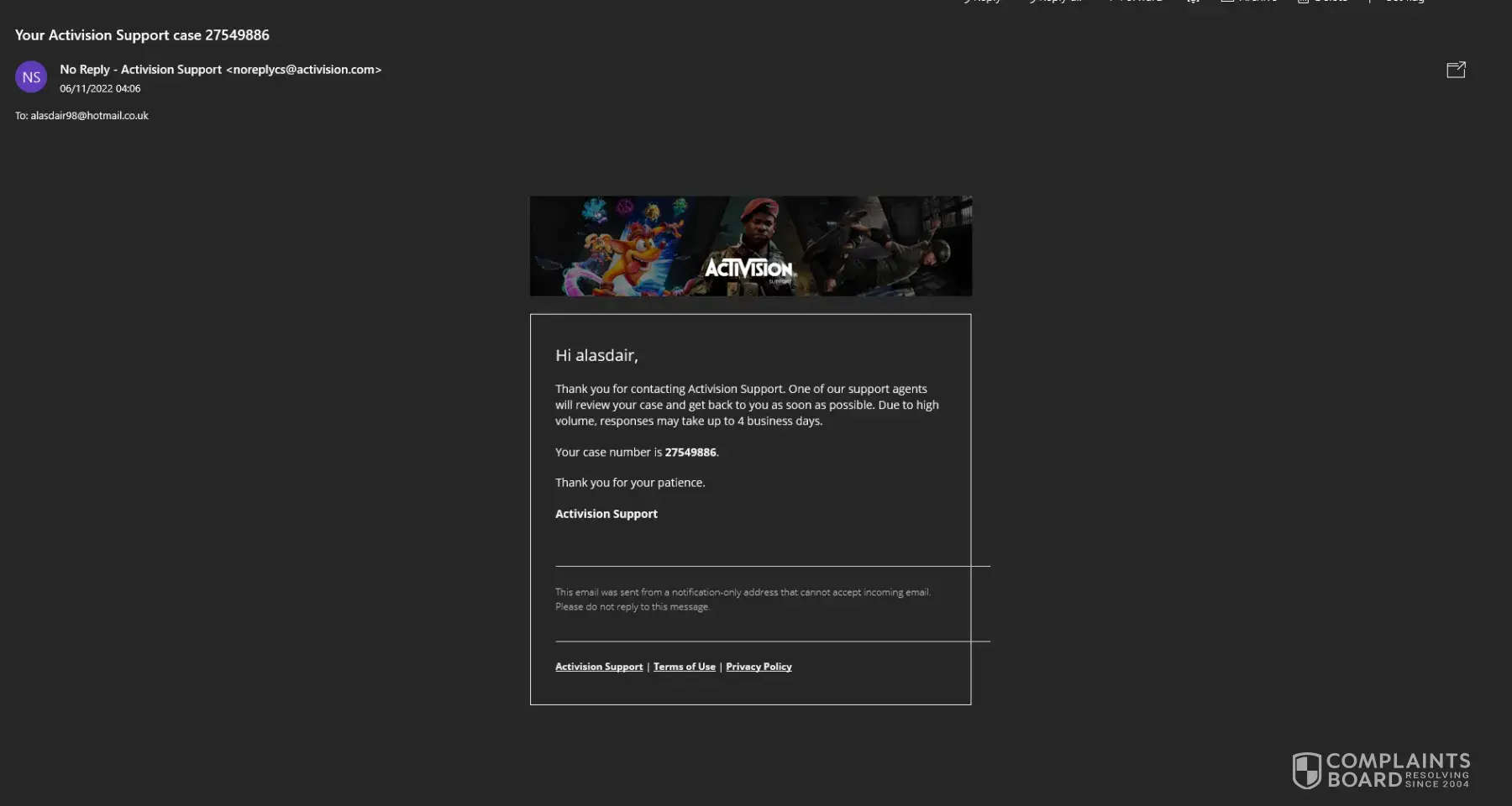This screenshot has height=806, width=1512.
Task: Click the sender address noreplycs@activision.com
Action: coord(304,70)
